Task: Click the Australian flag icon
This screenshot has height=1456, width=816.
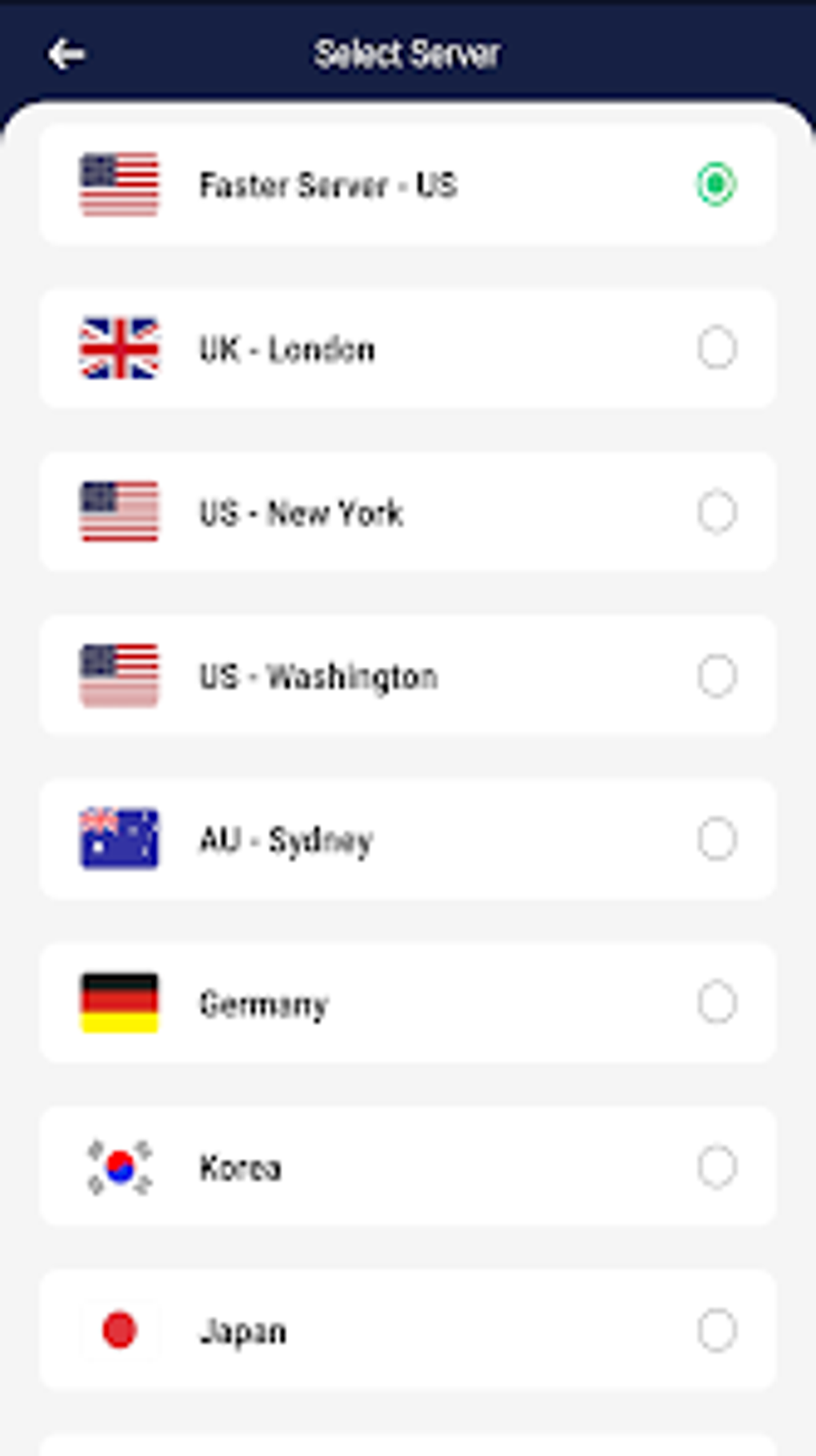Action: click(x=119, y=839)
